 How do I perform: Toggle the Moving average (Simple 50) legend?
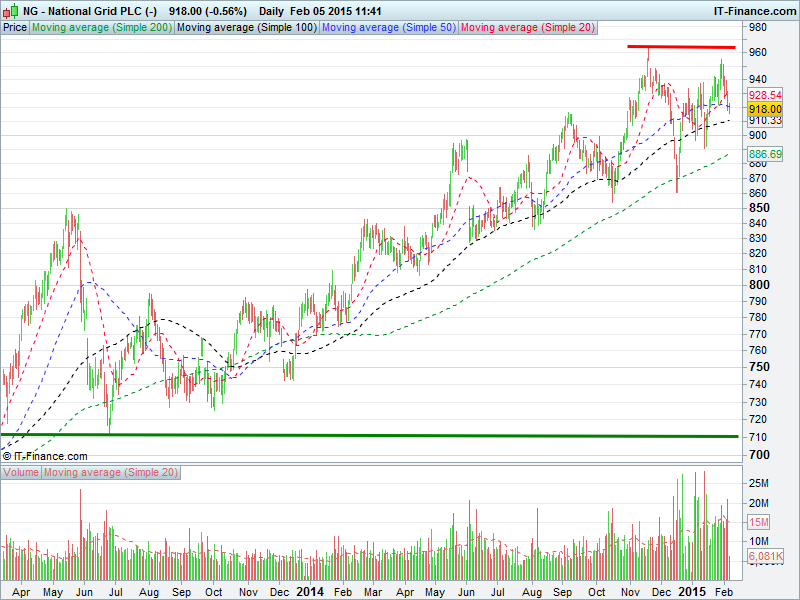pos(388,28)
